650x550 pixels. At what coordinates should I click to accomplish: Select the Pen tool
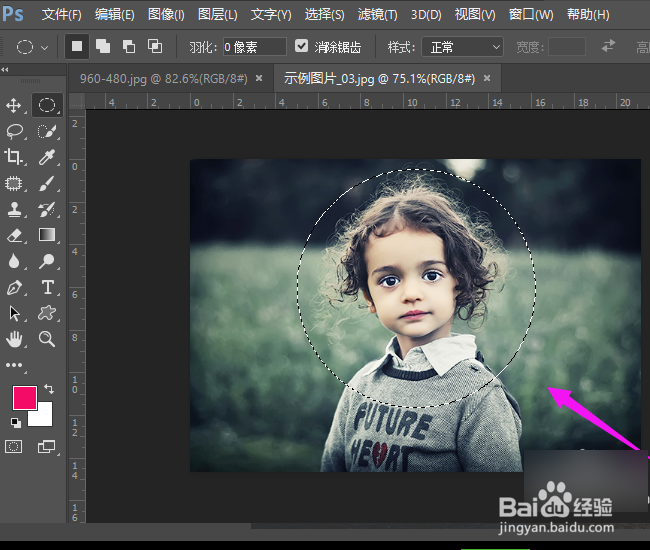pyautogui.click(x=14, y=287)
